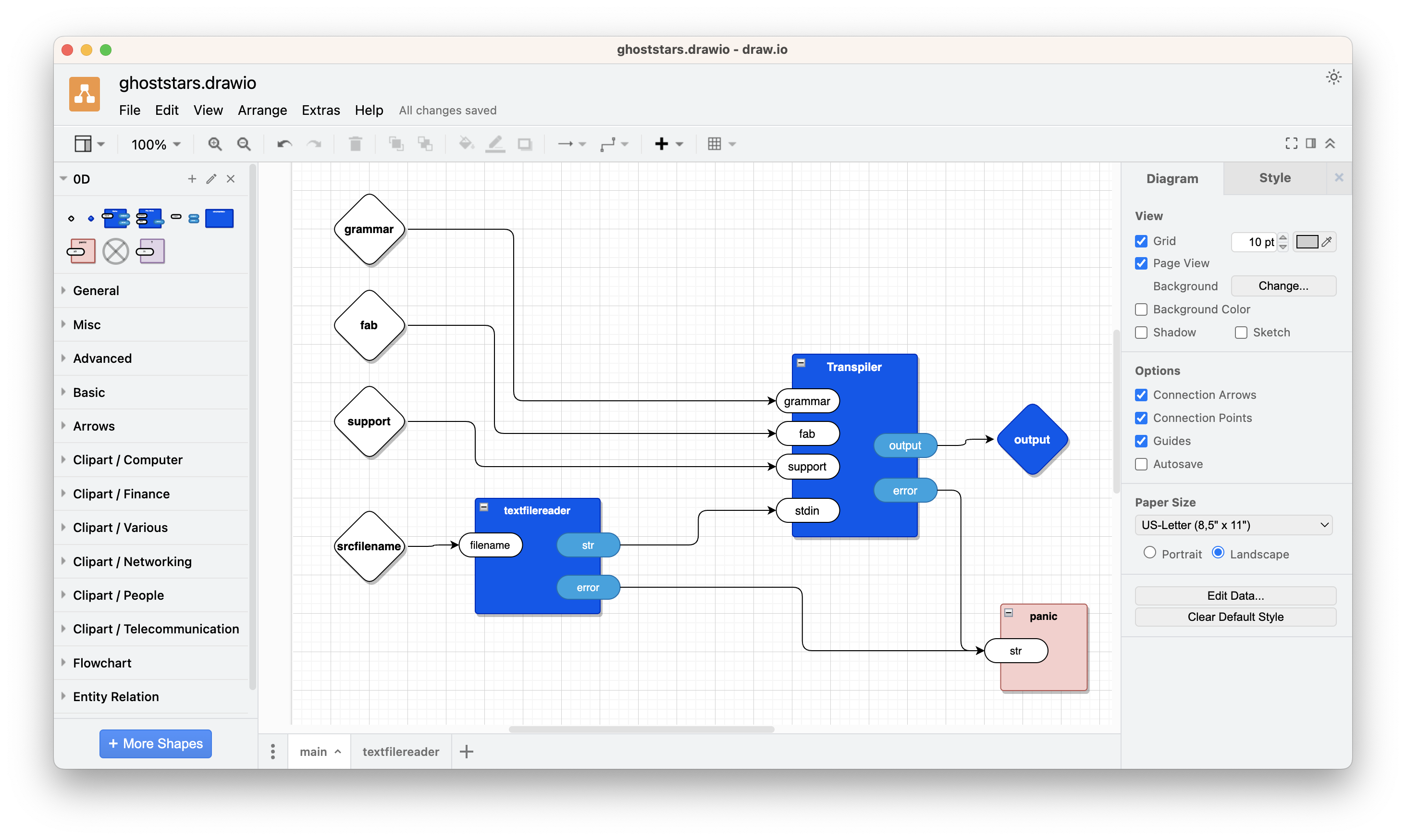The height and width of the screenshot is (840, 1406).
Task: Collapse the panic container
Action: tap(1009, 612)
